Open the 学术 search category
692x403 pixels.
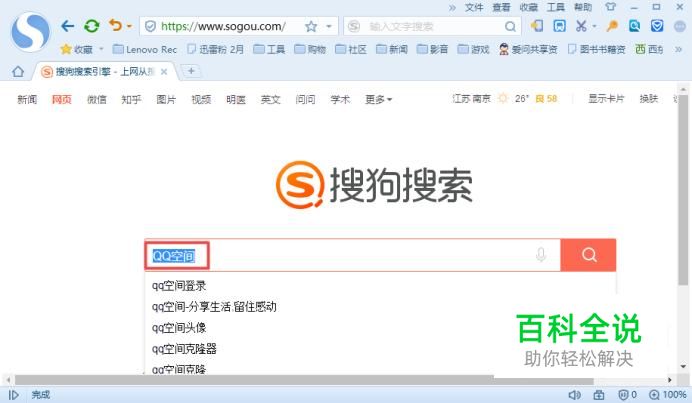340,99
